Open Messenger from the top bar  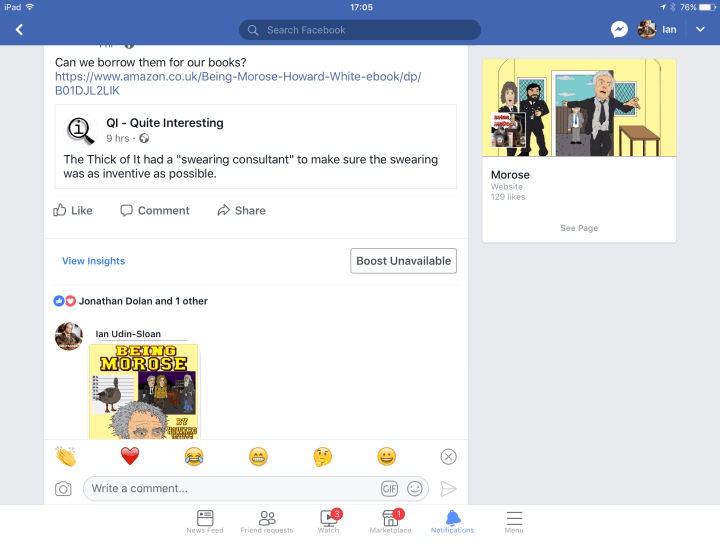[619, 30]
